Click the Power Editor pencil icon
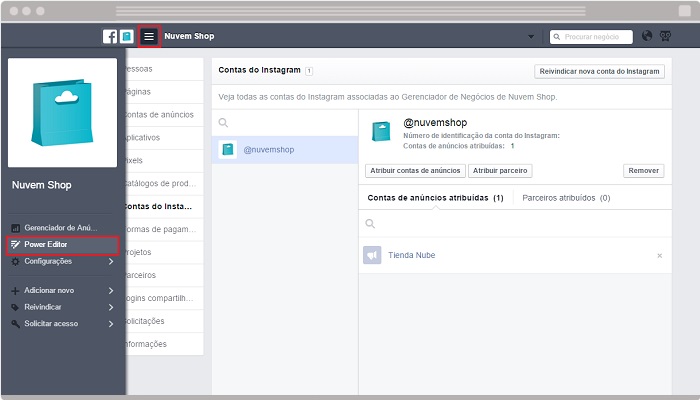This screenshot has height=400, width=700. (x=16, y=245)
